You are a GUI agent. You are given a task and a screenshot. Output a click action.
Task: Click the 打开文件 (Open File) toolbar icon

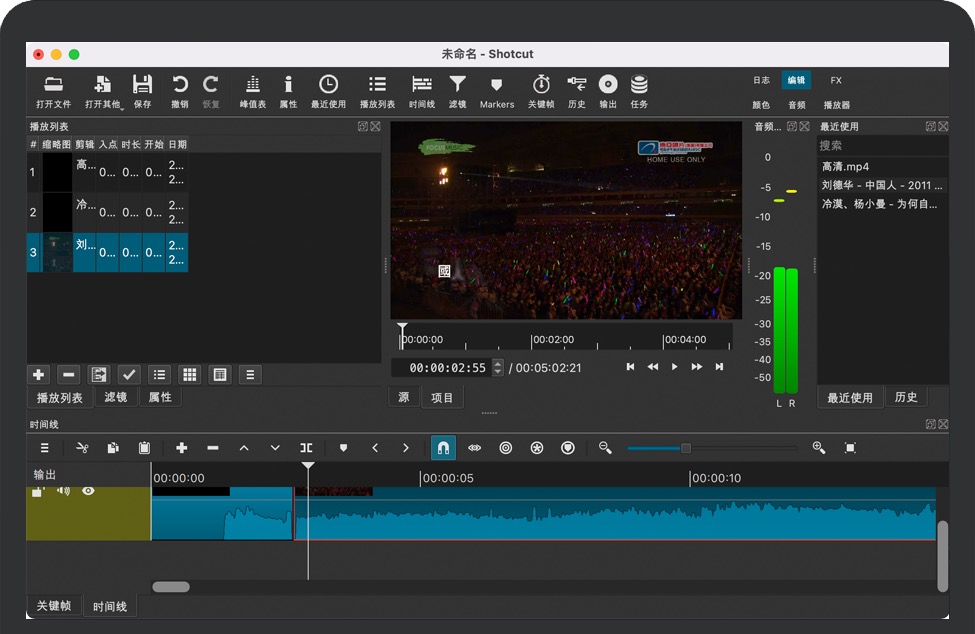coord(53,85)
